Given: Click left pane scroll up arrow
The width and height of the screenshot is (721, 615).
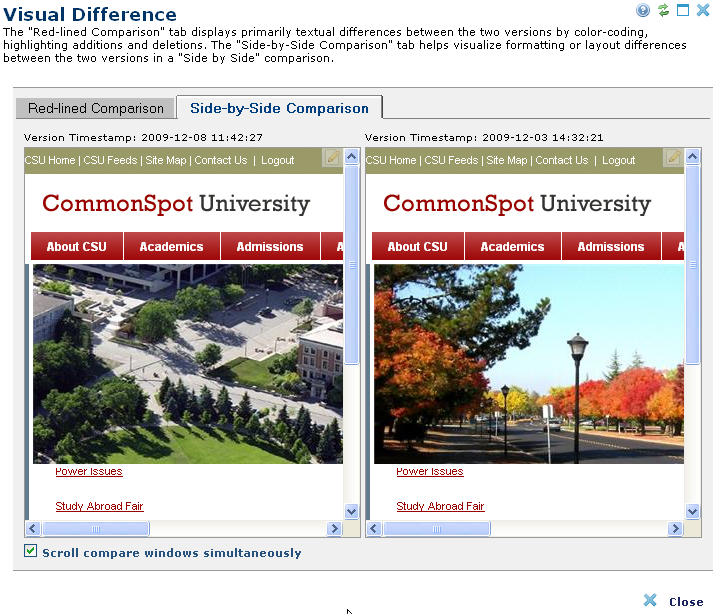Looking at the screenshot, I should [351, 157].
